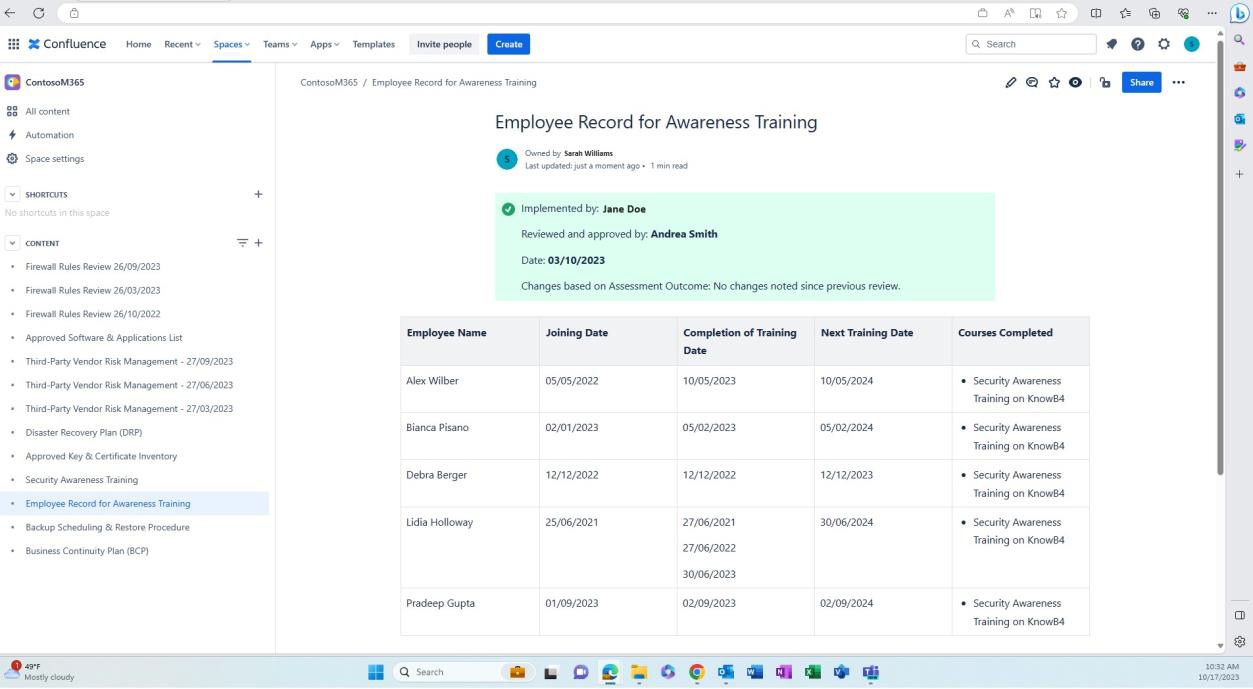Go to Home in the top navigation

pyautogui.click(x=138, y=44)
